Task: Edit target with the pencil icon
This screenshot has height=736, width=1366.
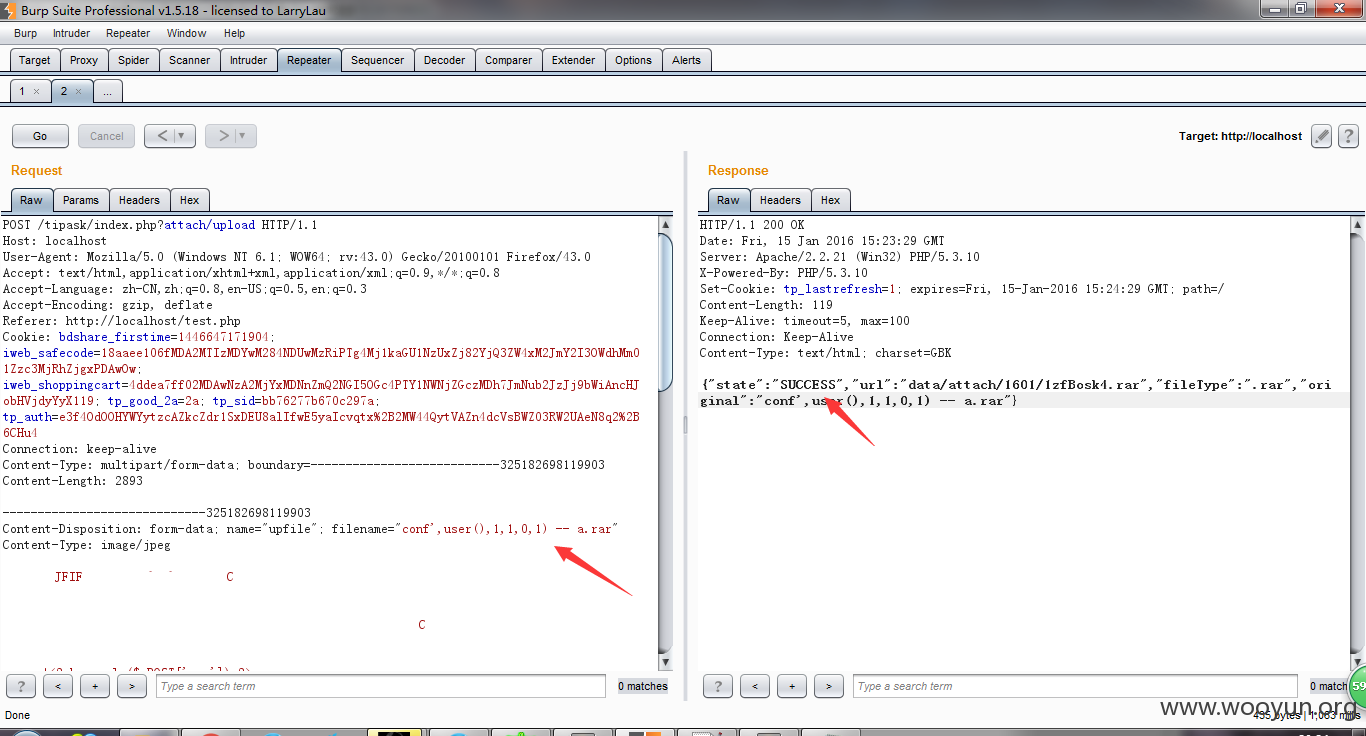Action: coord(1322,136)
